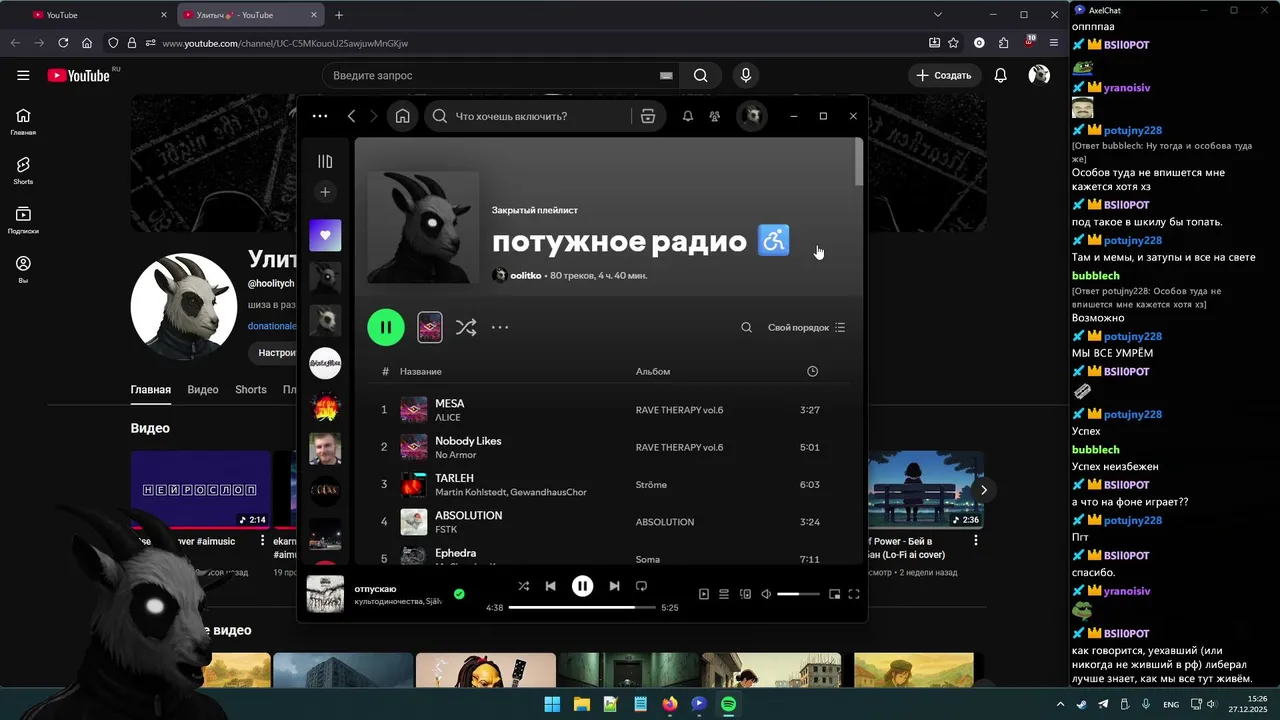This screenshot has width=1280, height=720.
Task: Open Spotify Home screen
Action: [x=402, y=116]
